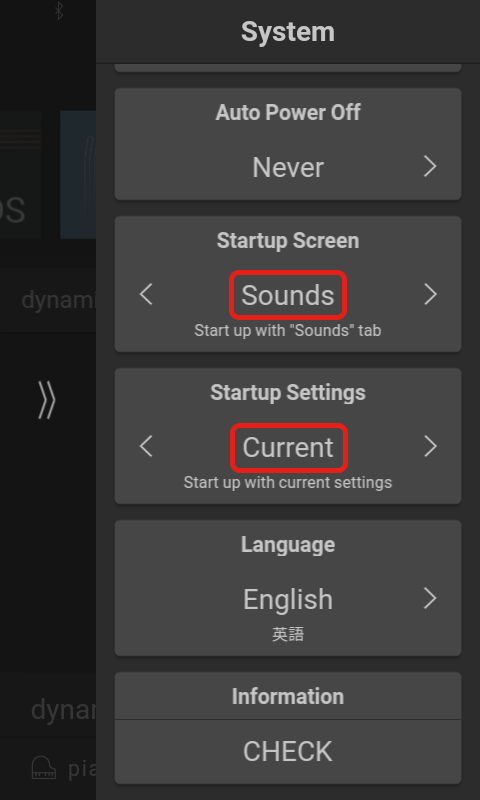Click the Startup Settings right arrow
Viewport: 480px width, 800px height.
point(430,446)
